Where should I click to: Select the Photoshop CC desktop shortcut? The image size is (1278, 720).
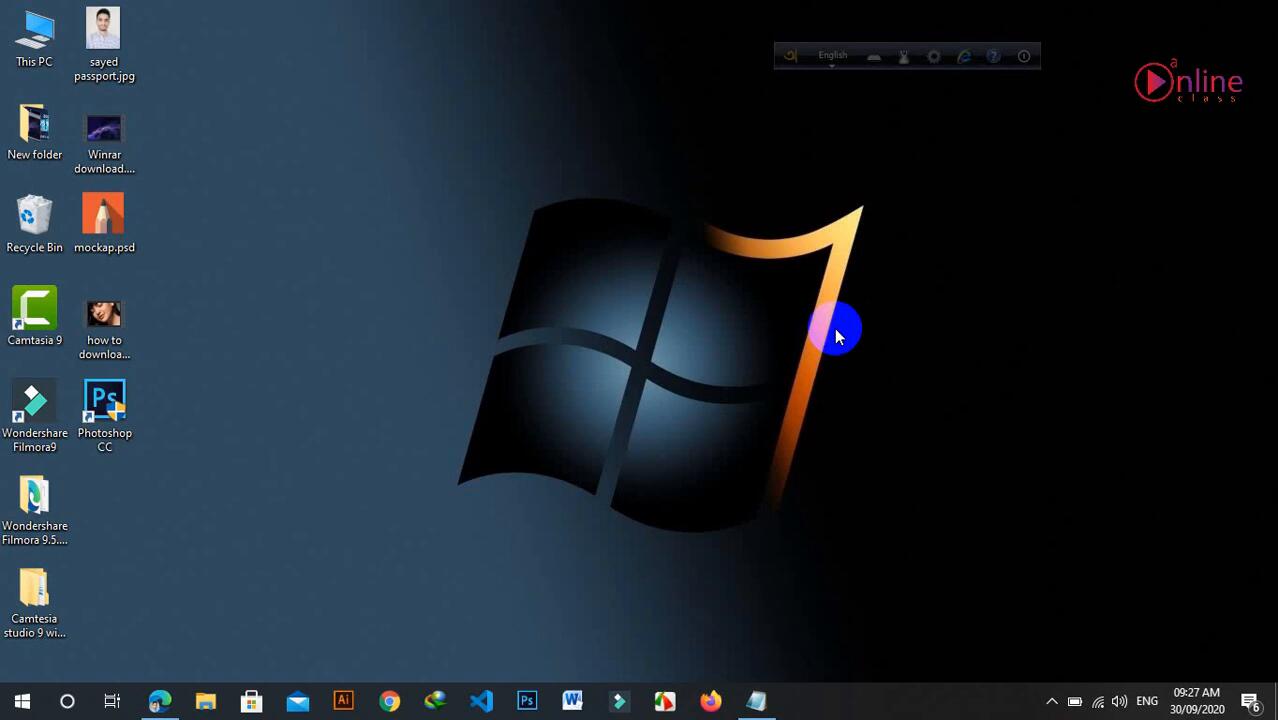coord(104,416)
